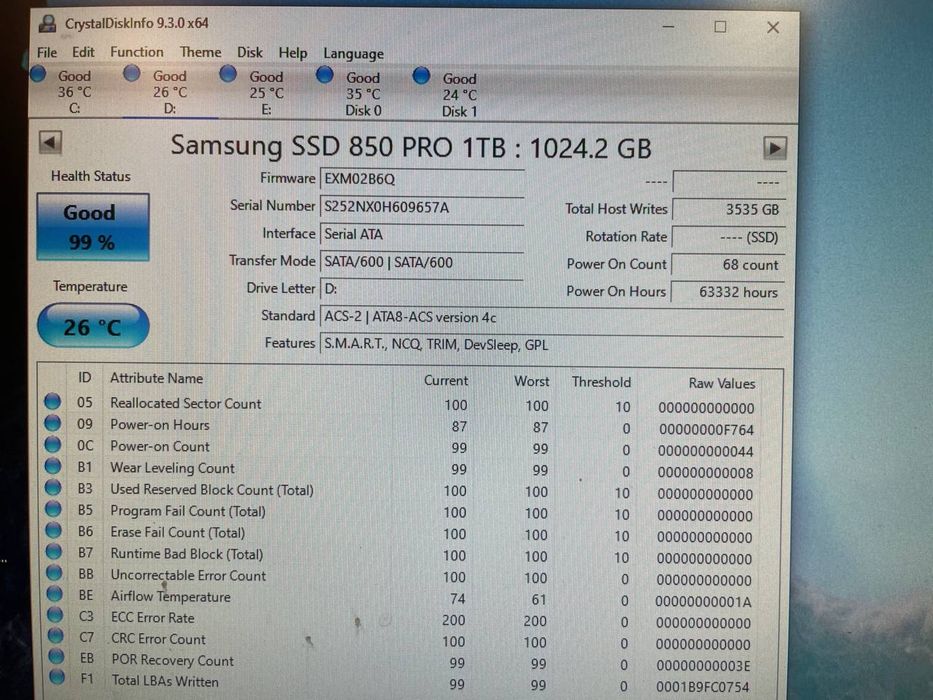Screen dimensions: 933x700
Task: Click status icon for POR Recovery Count
Action: pos(57,656)
